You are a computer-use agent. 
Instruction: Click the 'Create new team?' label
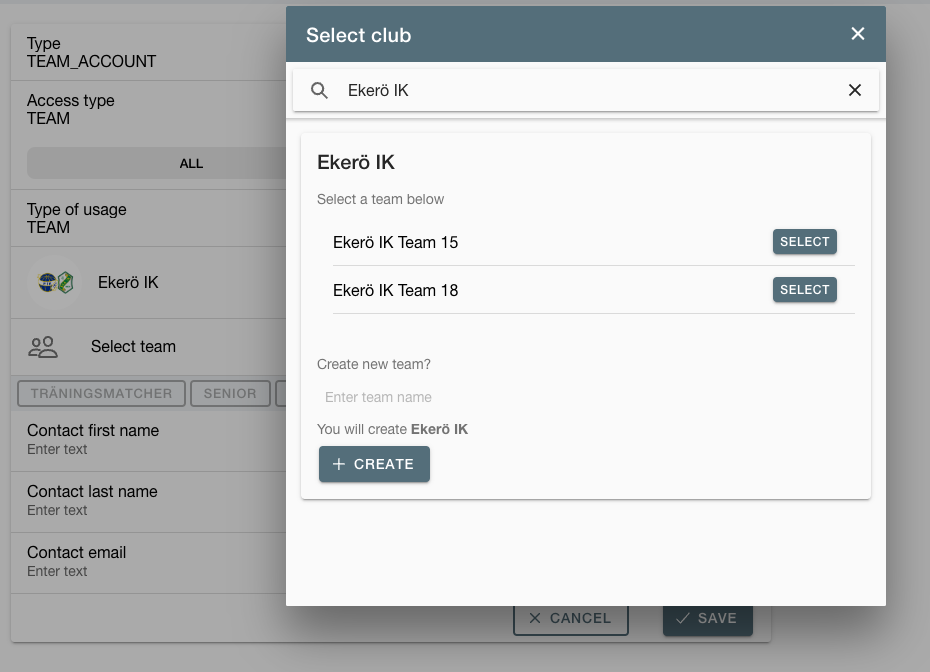(x=374, y=364)
